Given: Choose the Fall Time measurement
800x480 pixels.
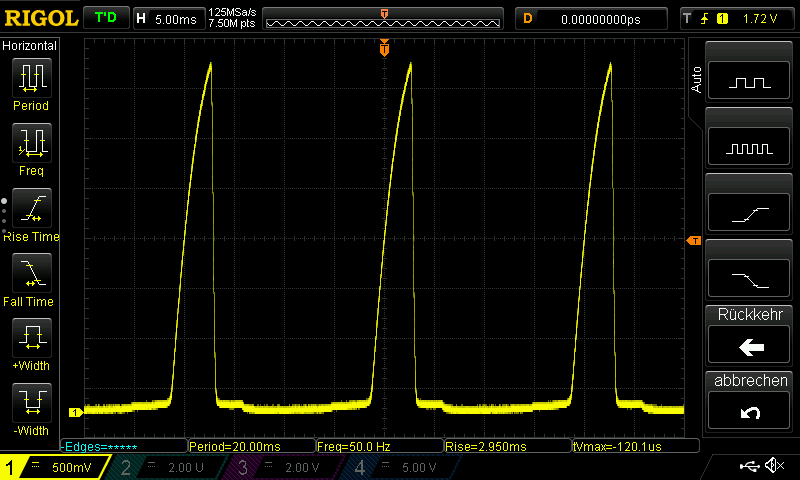Looking at the screenshot, I should point(31,275).
